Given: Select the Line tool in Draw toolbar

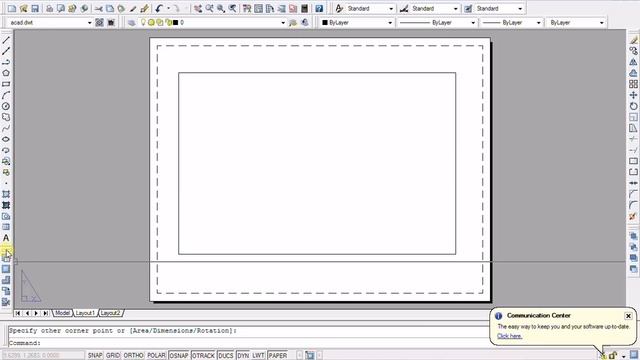Looking at the screenshot, I should (x=6, y=40).
